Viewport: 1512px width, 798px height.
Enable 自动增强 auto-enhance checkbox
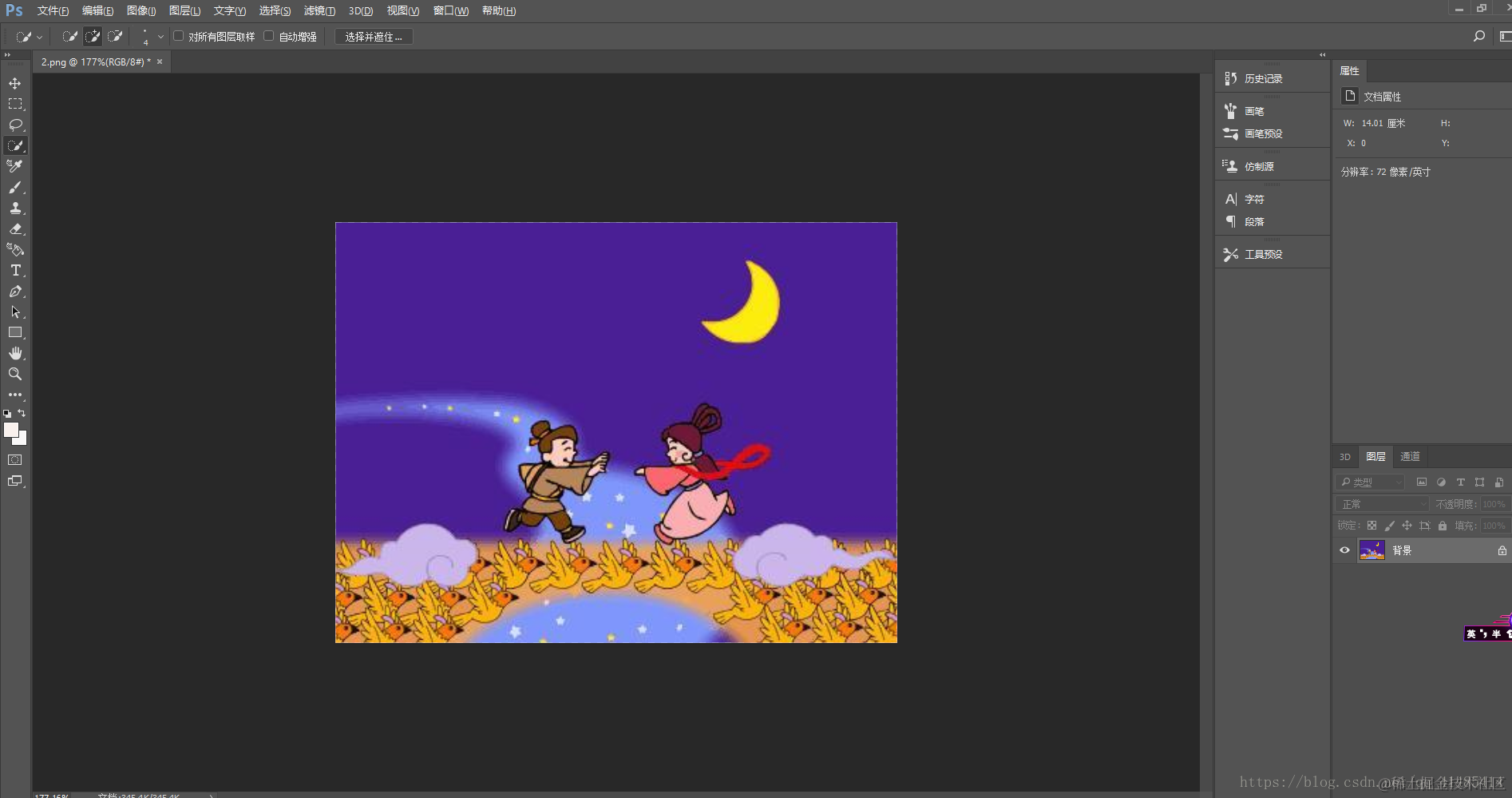pos(269,36)
